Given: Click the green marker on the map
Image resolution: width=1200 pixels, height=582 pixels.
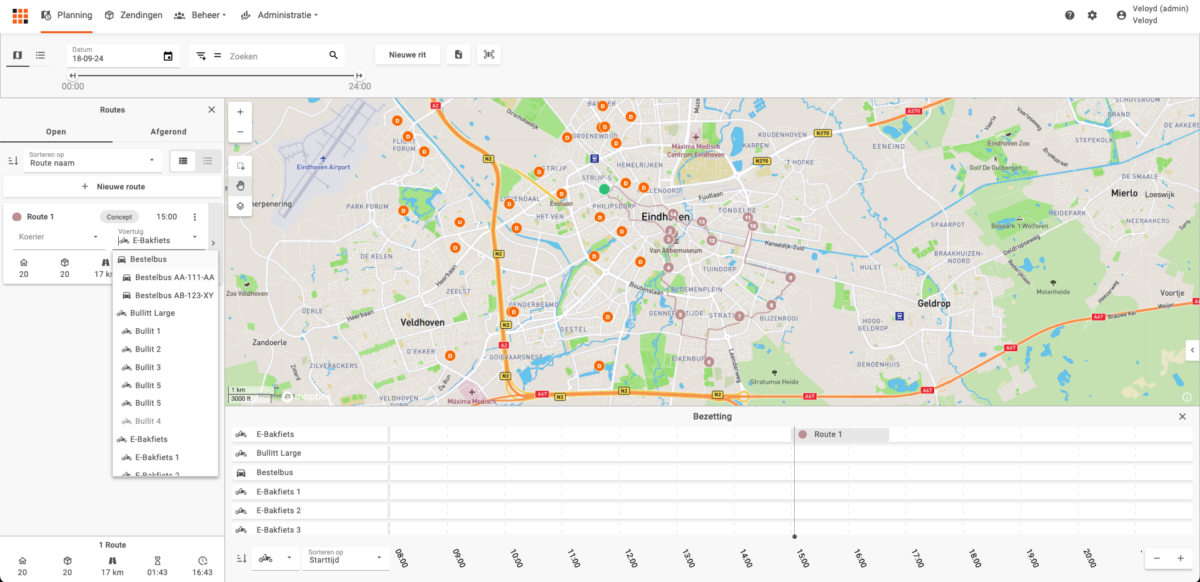Looking at the screenshot, I should (x=604, y=188).
